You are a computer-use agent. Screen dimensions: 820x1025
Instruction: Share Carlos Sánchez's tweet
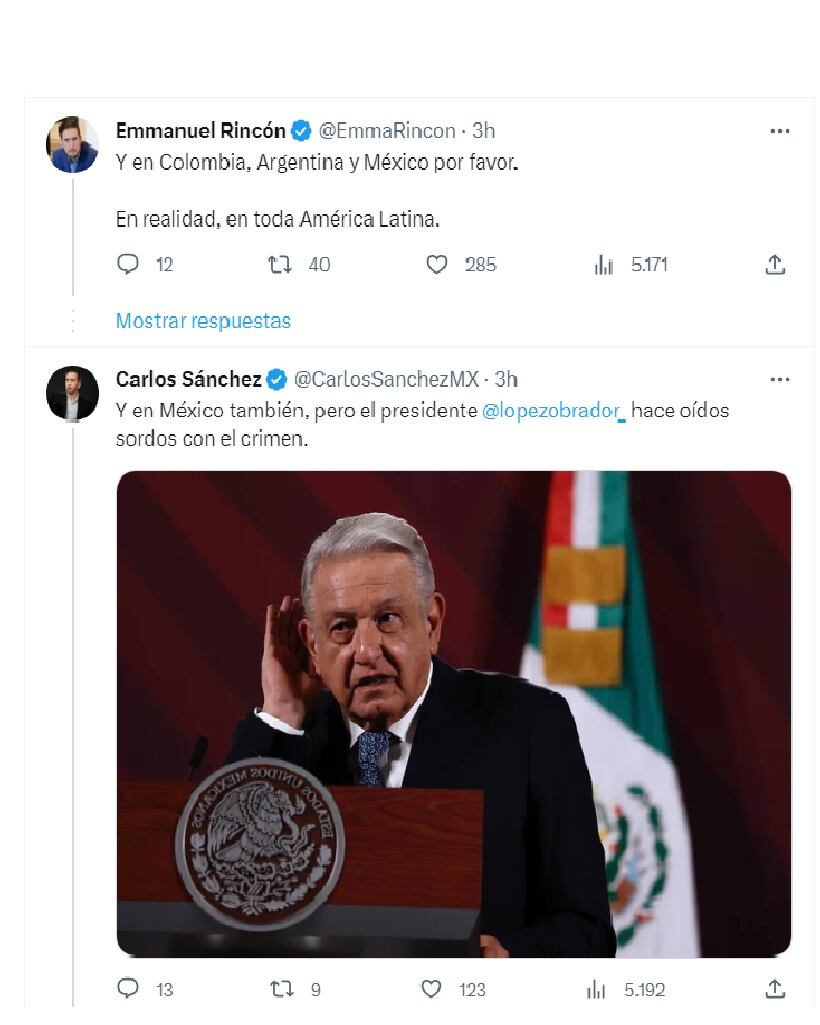[773, 989]
